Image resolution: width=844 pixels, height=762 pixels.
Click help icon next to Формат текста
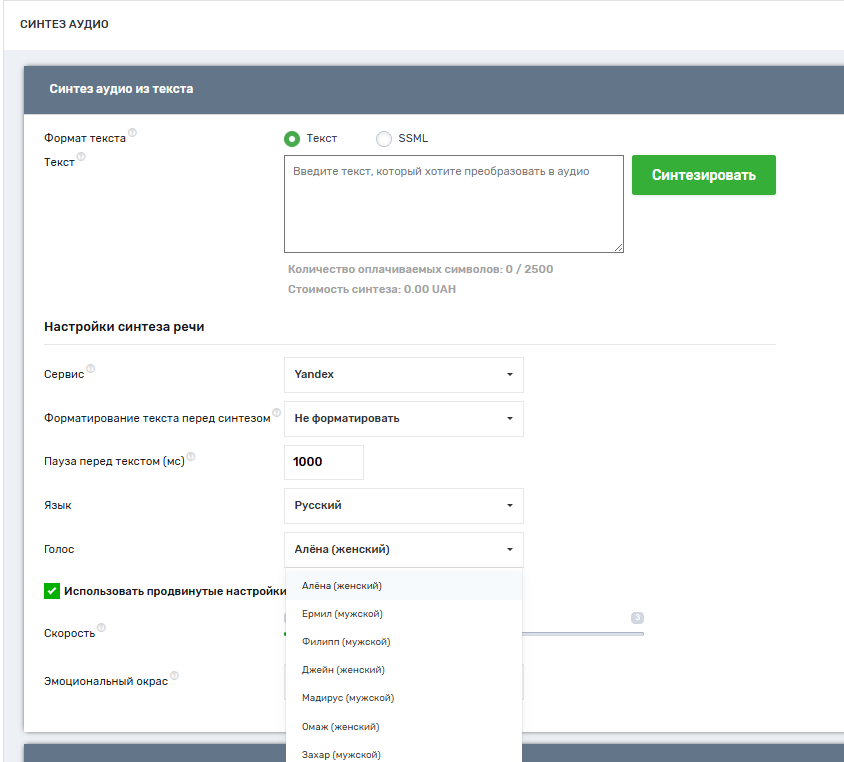tap(132, 133)
